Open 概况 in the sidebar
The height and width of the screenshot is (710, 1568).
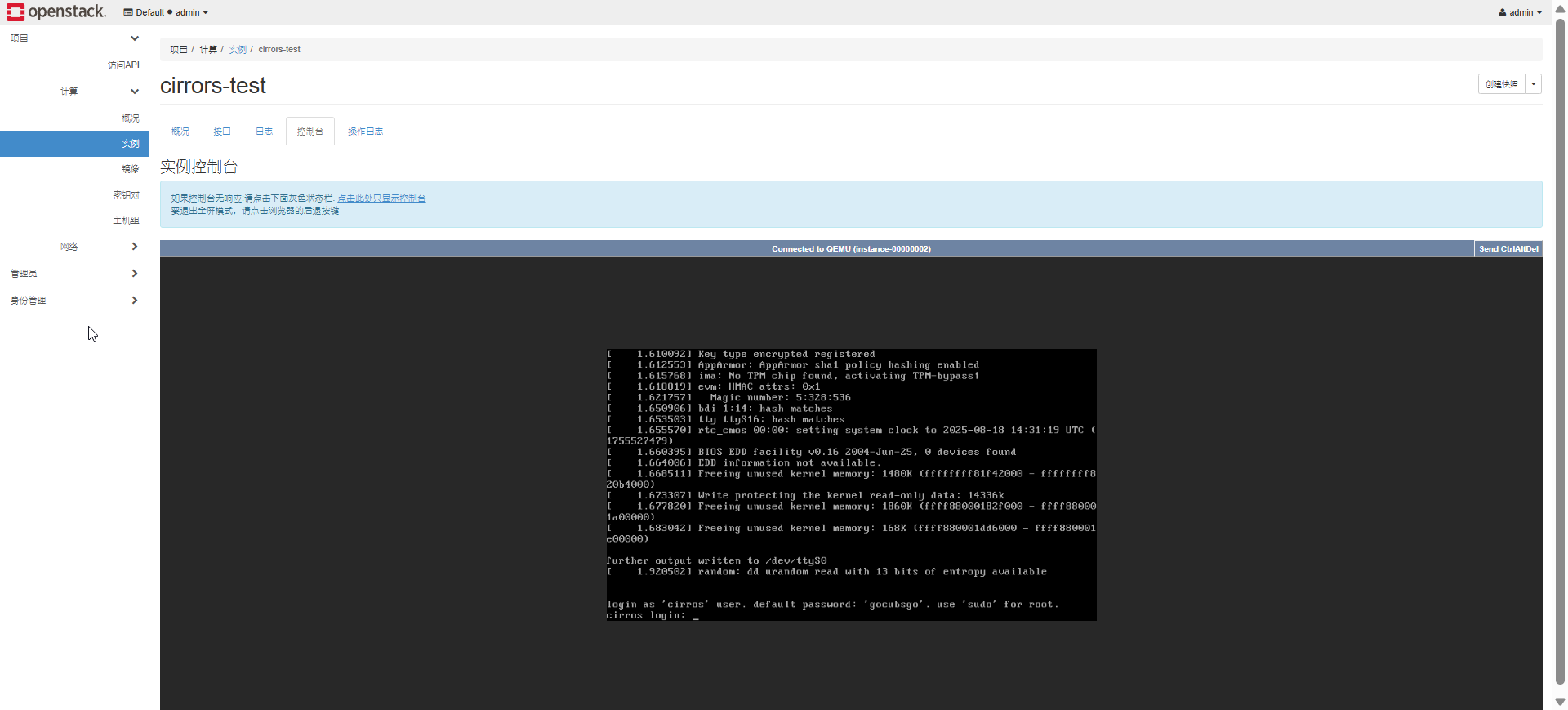tap(131, 118)
